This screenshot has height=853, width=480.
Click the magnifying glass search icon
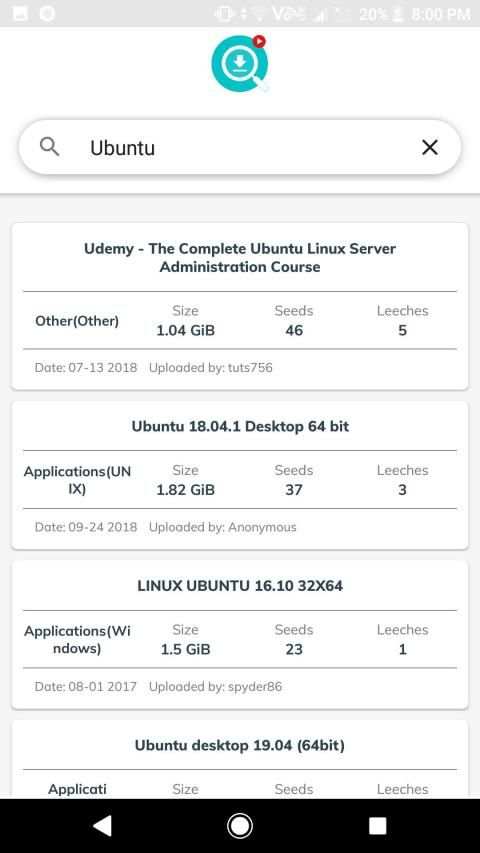pos(50,146)
